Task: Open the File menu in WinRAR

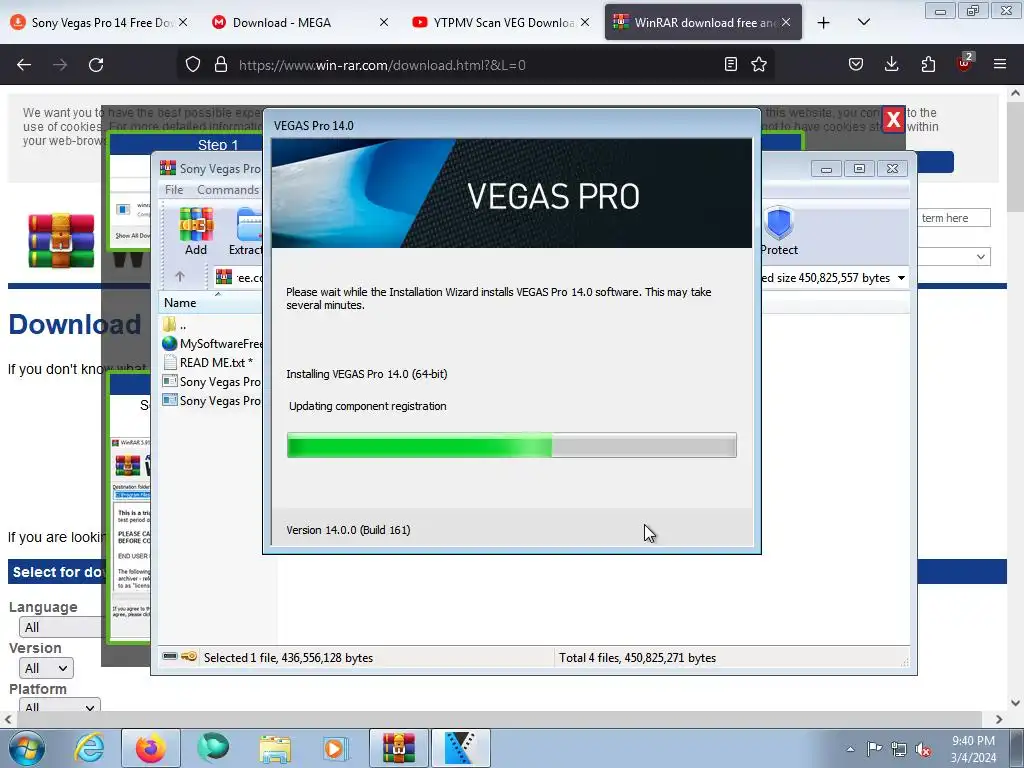Action: (174, 190)
